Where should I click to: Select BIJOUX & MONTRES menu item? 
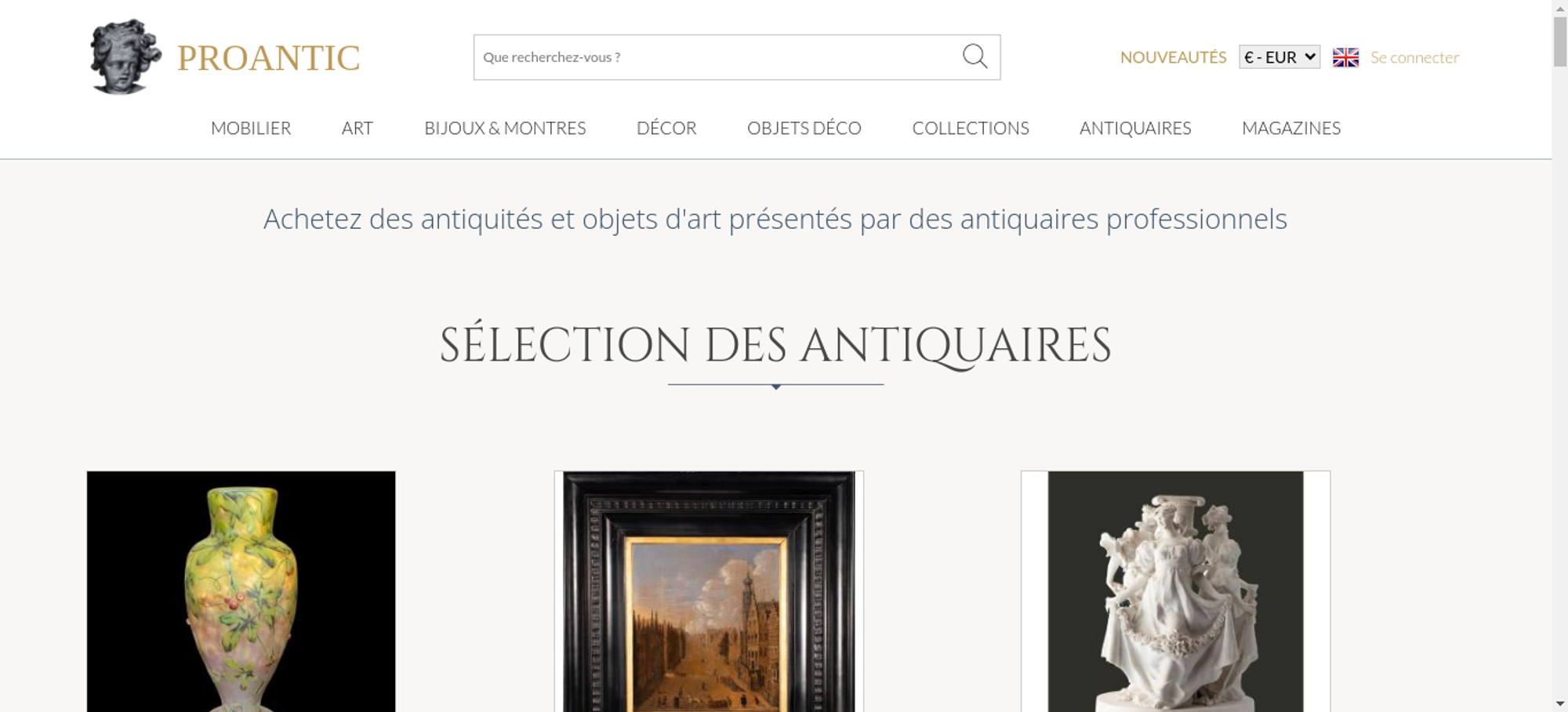[x=505, y=128]
